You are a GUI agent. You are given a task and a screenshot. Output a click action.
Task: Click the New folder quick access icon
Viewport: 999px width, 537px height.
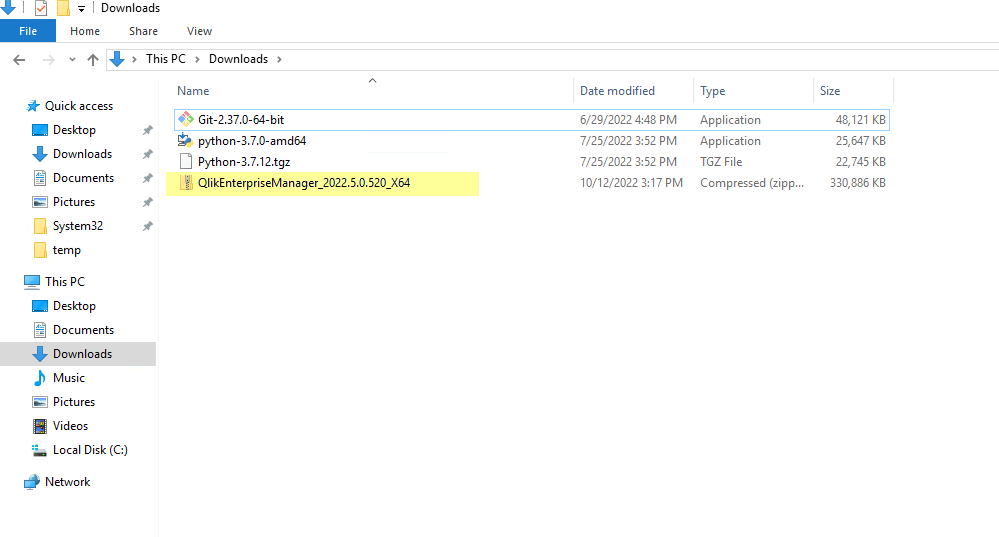tap(63, 8)
